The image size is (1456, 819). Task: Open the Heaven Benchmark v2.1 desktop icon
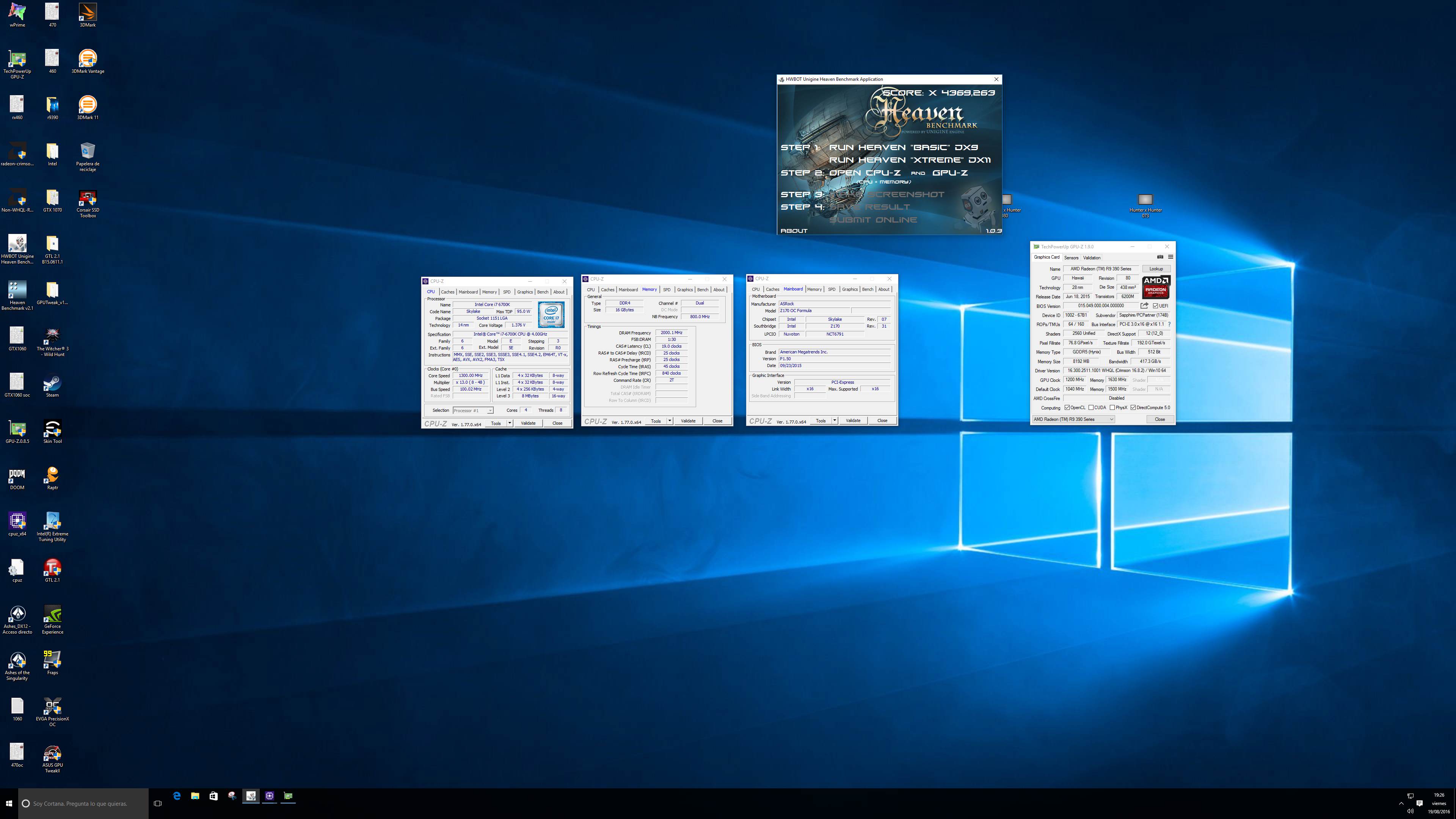tap(17, 296)
